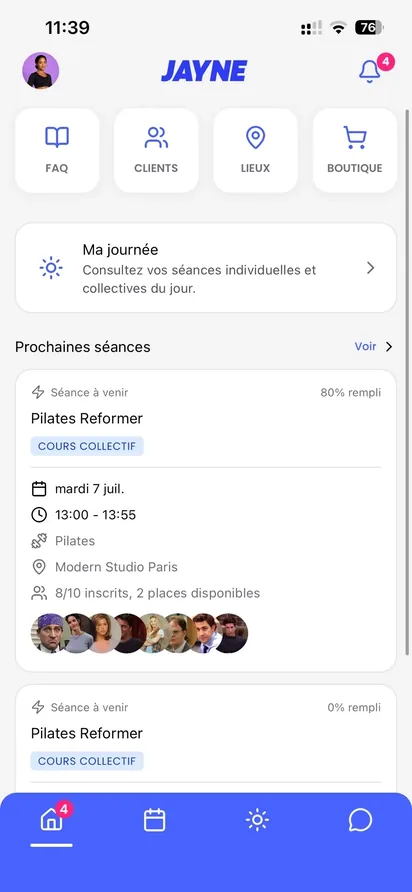412x892 pixels.
Task: Tap the last participant avatar
Action: [232, 633]
